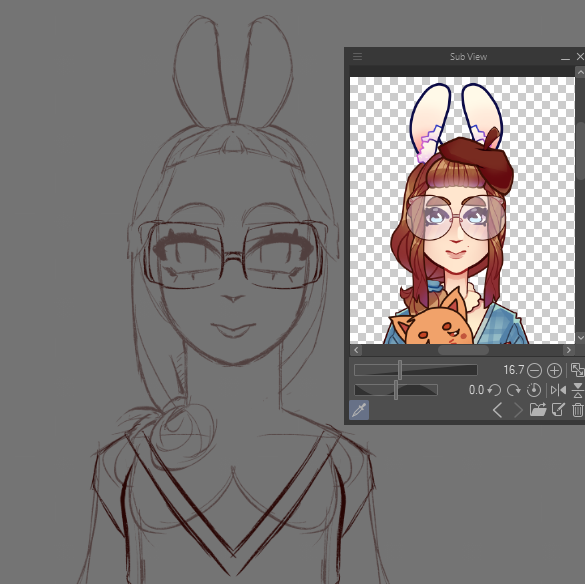The height and width of the screenshot is (584, 585).
Task: Click the Sub View scroll right arrow
Action: [x=569, y=350]
